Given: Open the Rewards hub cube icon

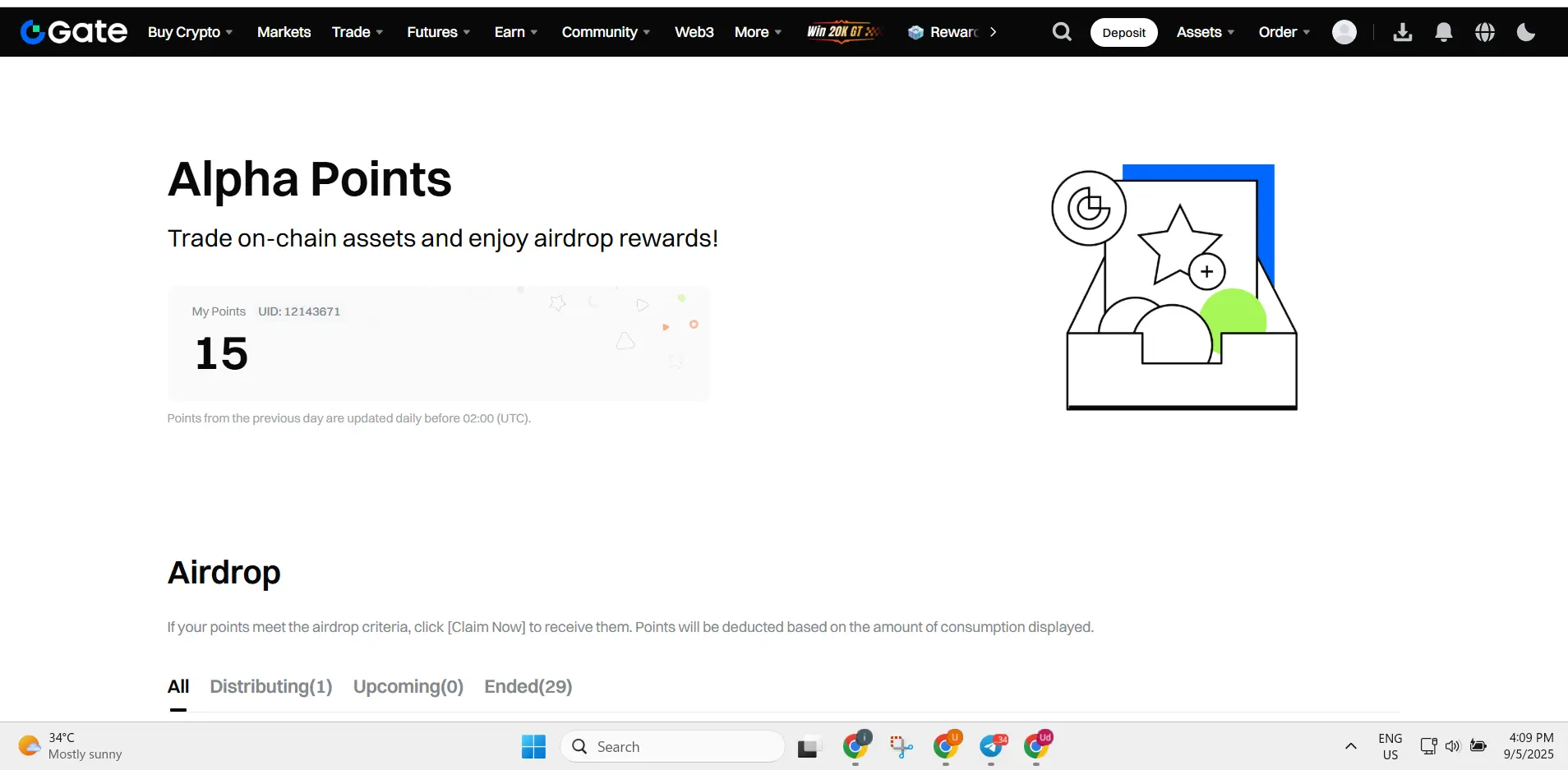Looking at the screenshot, I should [x=915, y=32].
